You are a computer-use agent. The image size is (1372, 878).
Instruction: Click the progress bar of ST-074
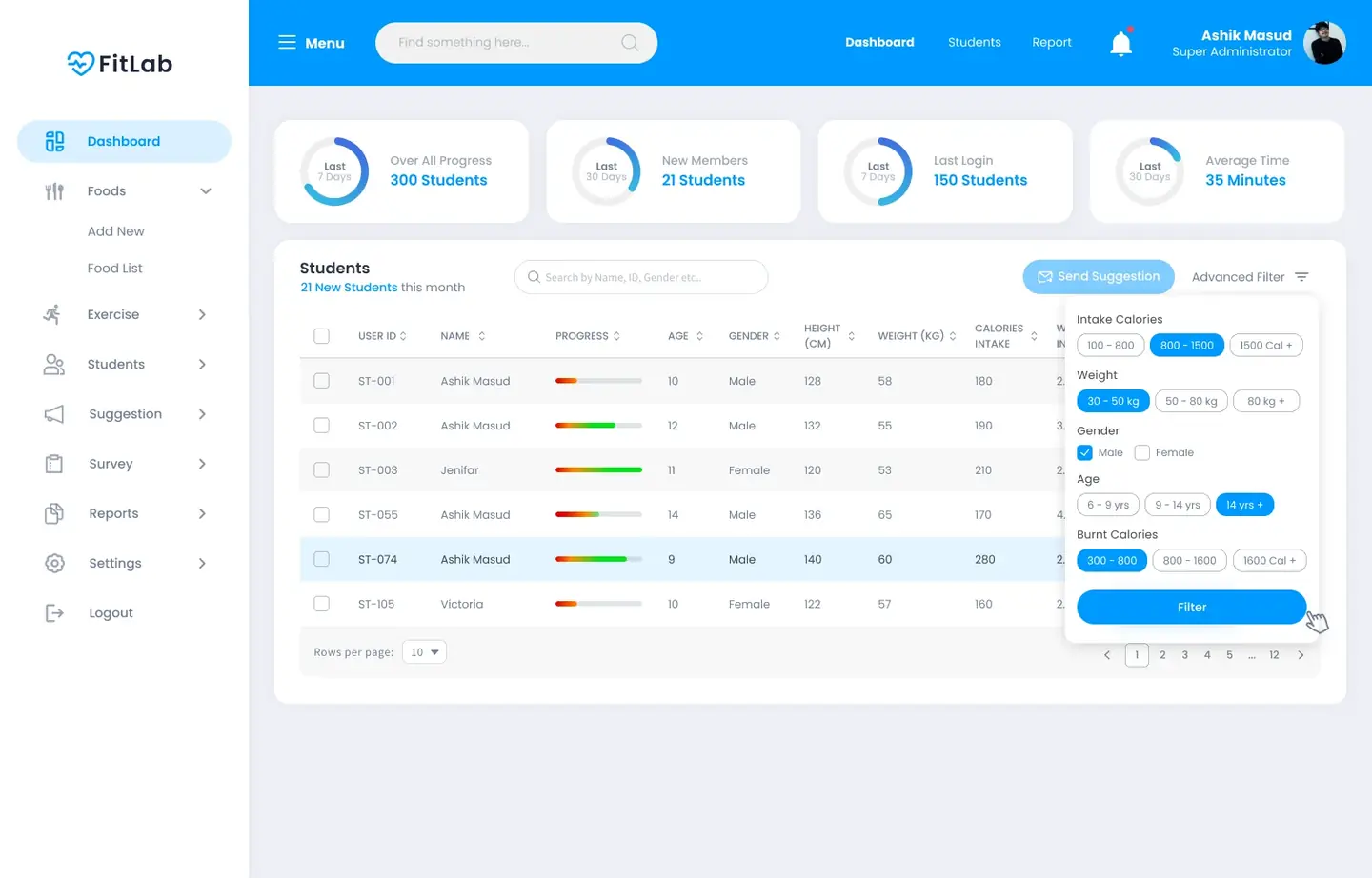click(598, 559)
